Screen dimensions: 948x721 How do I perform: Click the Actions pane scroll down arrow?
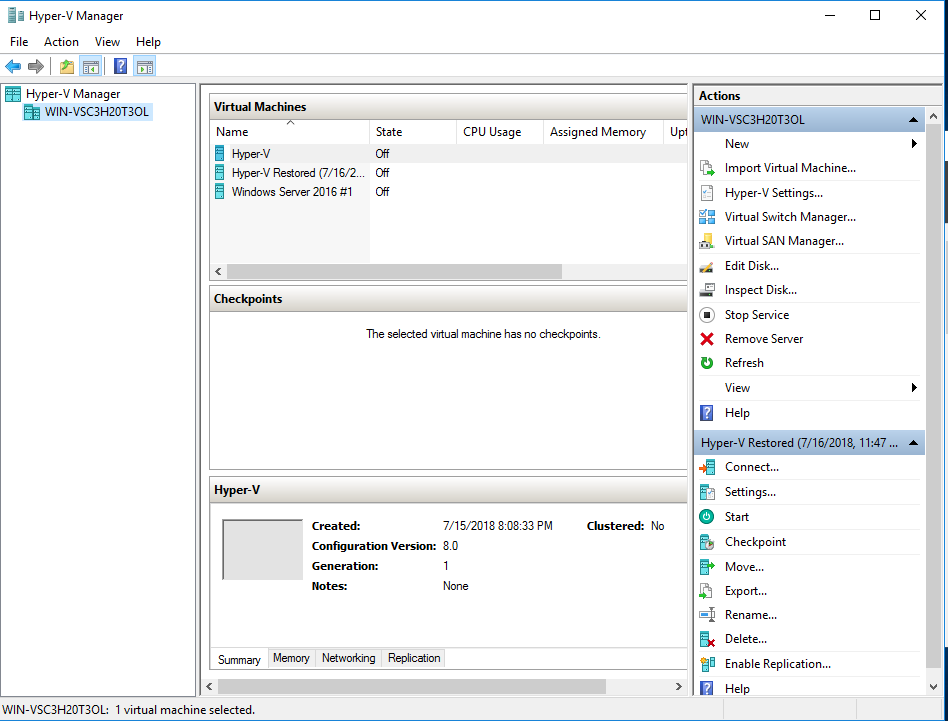coord(933,687)
